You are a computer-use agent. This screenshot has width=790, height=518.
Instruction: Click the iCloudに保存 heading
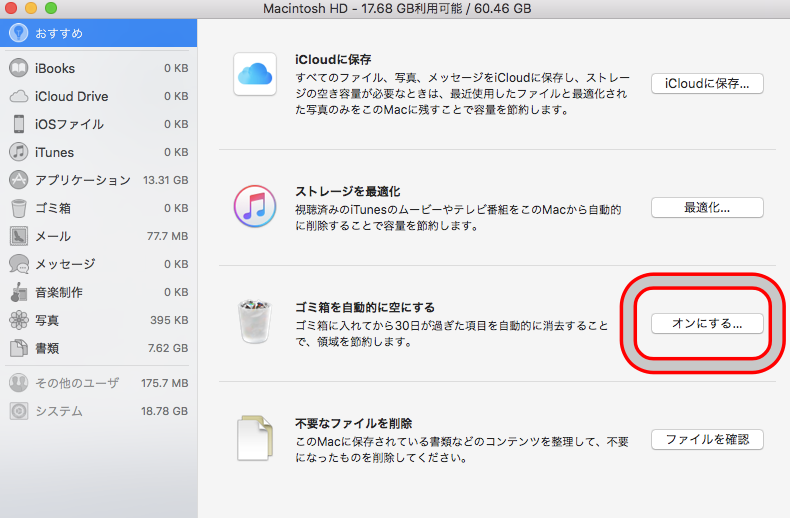pos(333,59)
